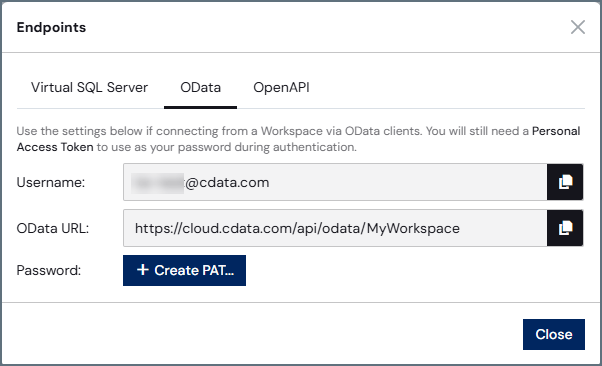Switch to the Virtual SQL Server tab

pyautogui.click(x=89, y=88)
